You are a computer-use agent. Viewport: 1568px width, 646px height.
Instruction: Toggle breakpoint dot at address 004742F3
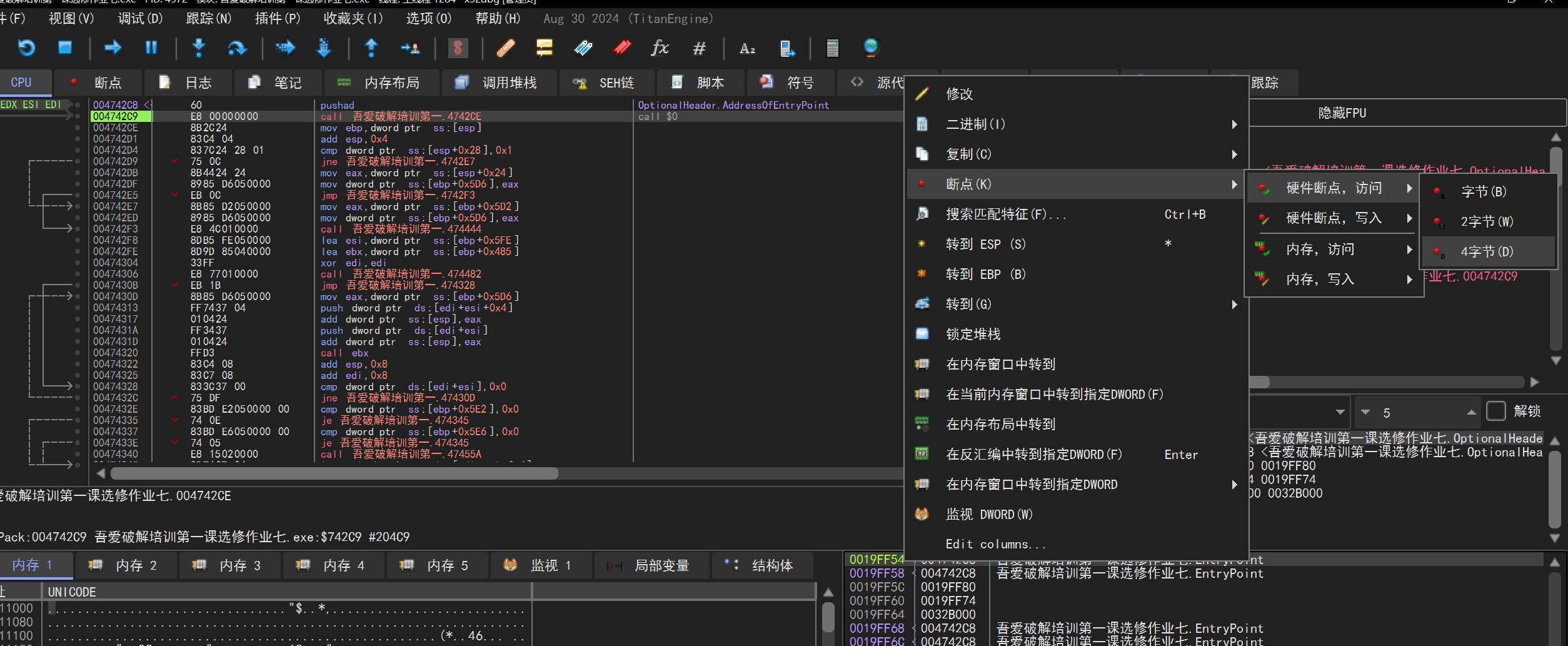[x=78, y=229]
